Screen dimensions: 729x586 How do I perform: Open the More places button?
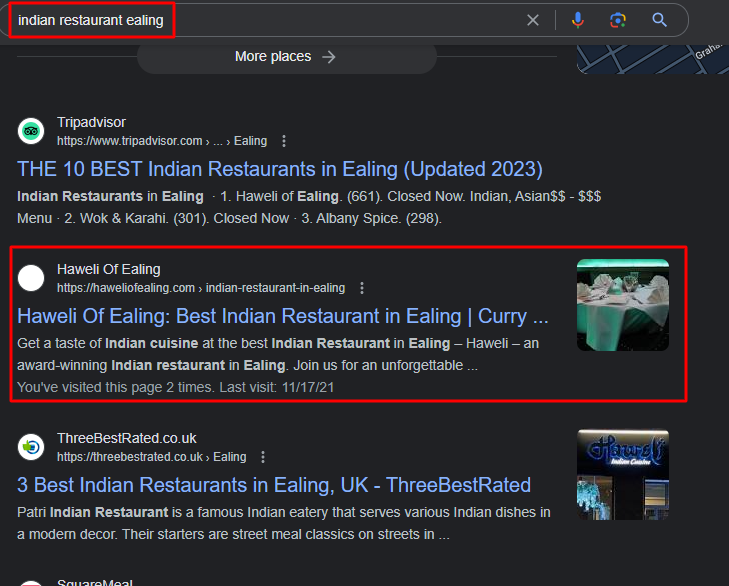[286, 57]
